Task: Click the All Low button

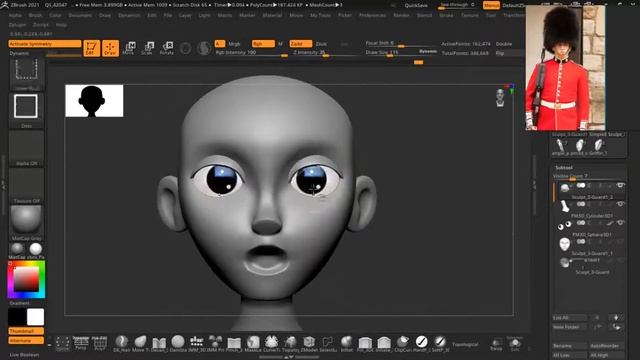Action: click(x=569, y=355)
